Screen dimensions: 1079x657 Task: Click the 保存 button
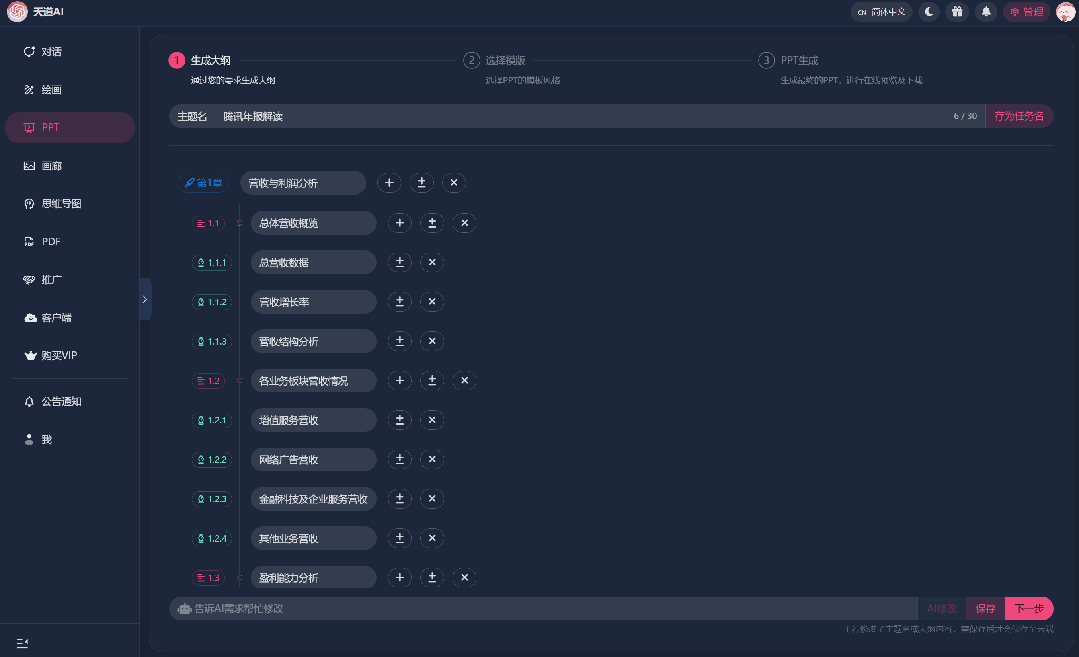(x=985, y=608)
